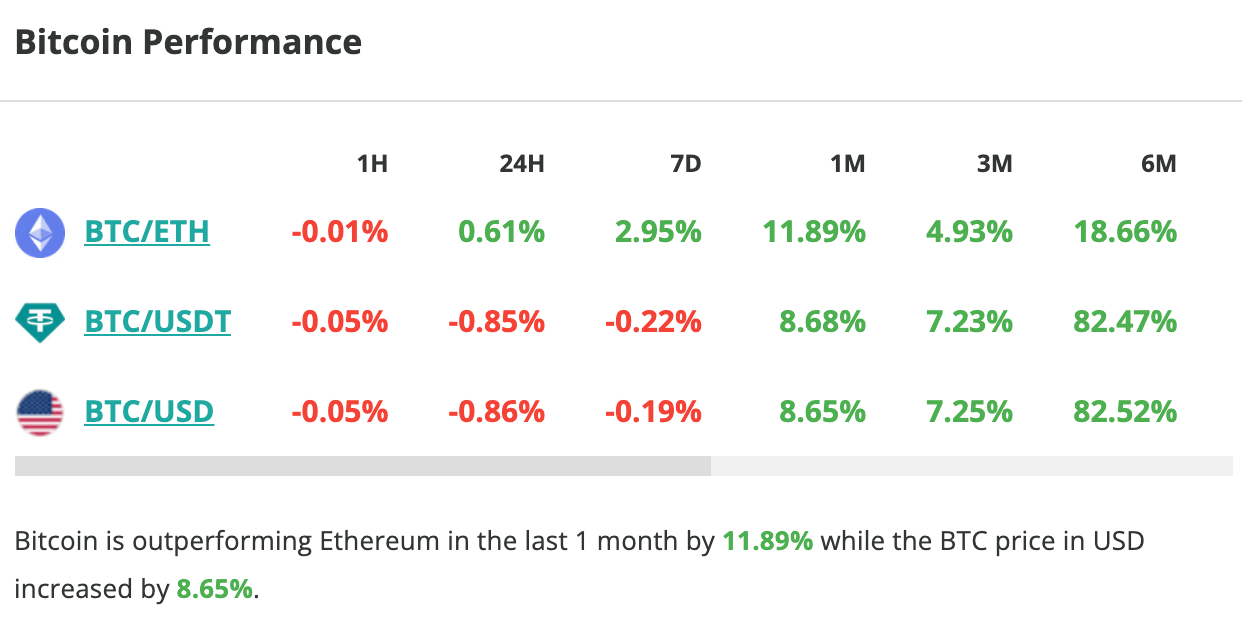Click the American flag next to BTC/USD

point(39,411)
